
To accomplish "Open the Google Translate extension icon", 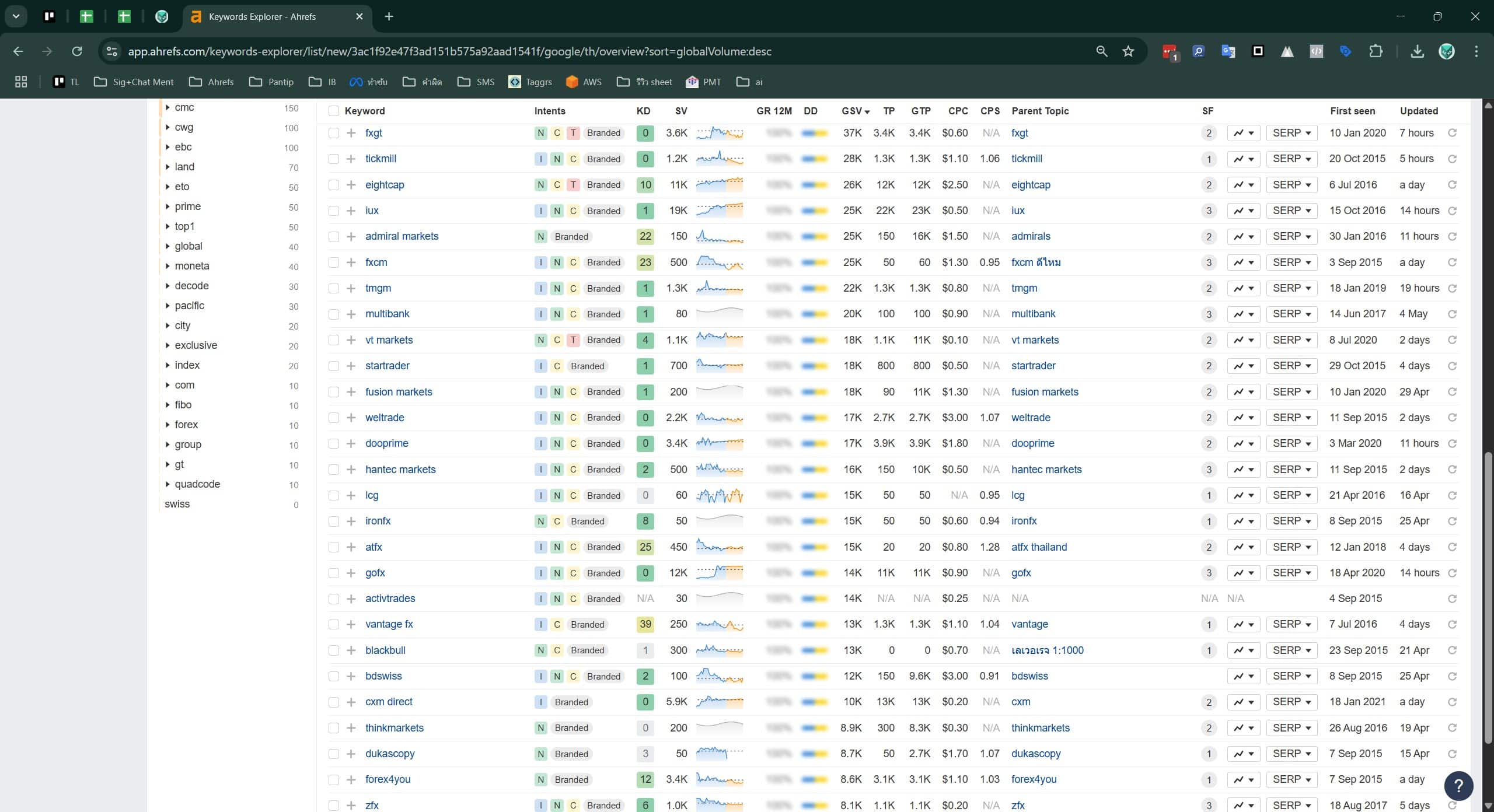I will point(1228,51).
